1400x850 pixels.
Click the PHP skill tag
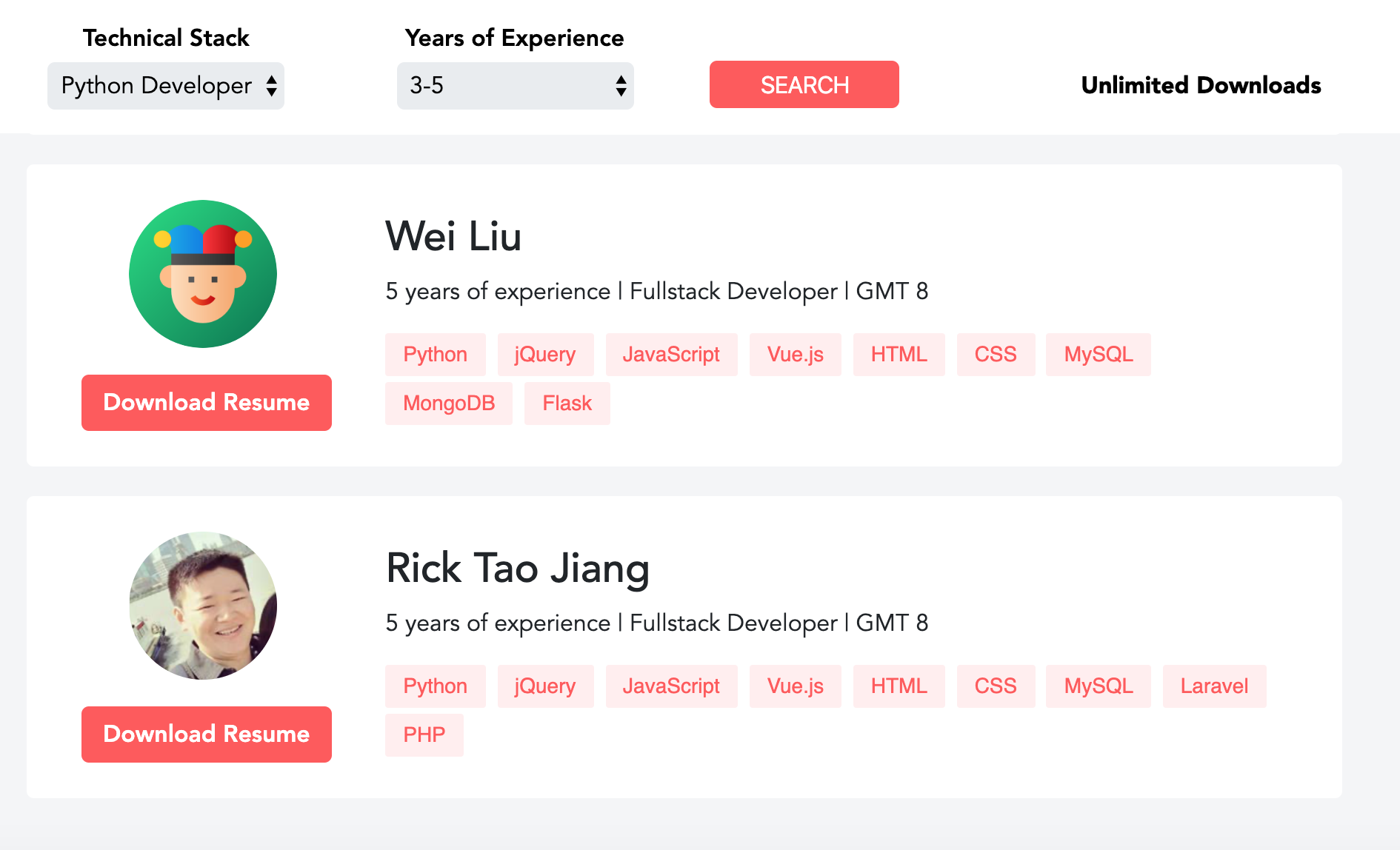coord(424,735)
